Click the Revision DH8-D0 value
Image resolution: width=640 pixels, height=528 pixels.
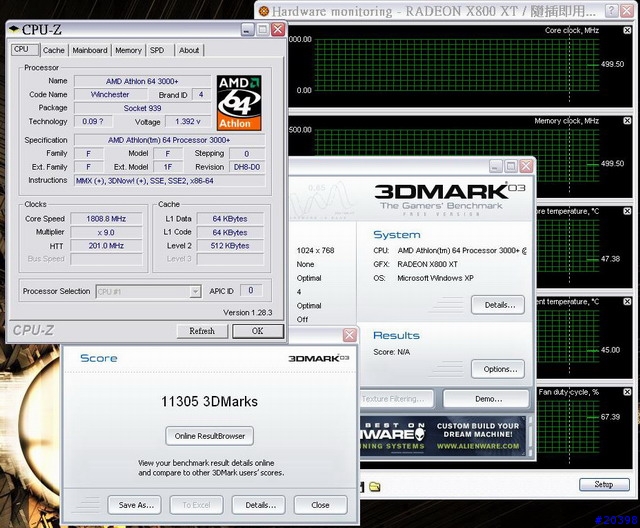coord(247,167)
